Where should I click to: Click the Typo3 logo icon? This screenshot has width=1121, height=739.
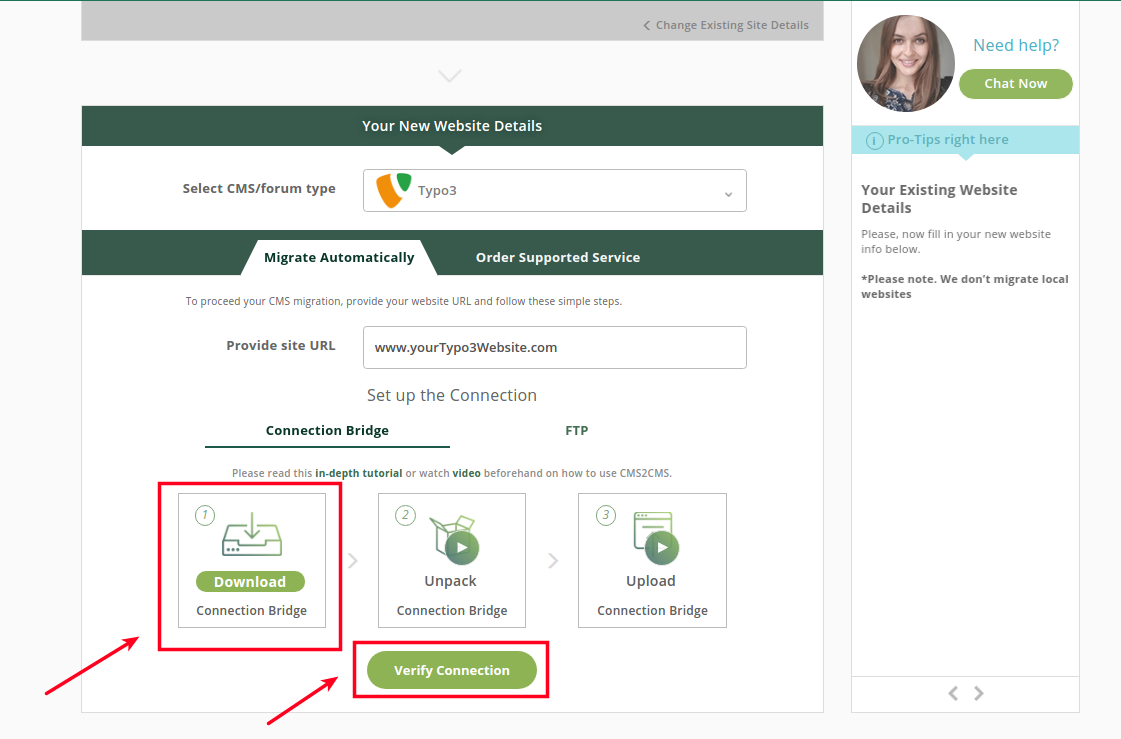tap(393, 190)
